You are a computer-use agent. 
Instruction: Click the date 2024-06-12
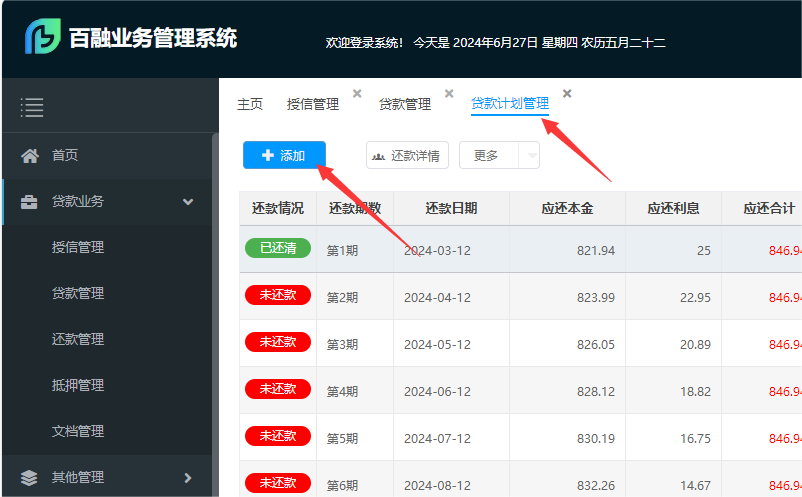(x=437, y=392)
